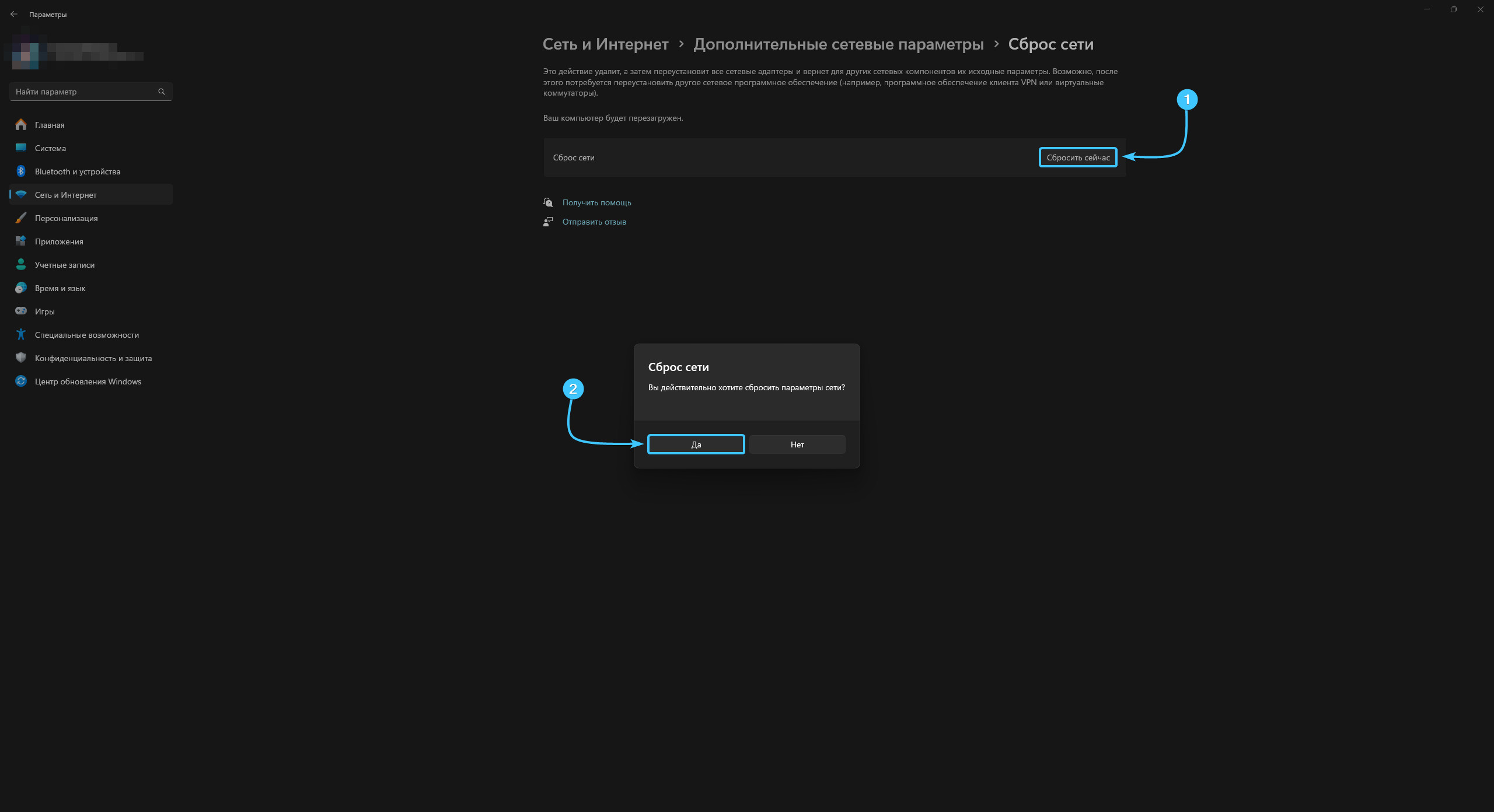Click the Home (Главная) sidebar icon
This screenshot has width=1494, height=812.
pyautogui.click(x=21, y=125)
